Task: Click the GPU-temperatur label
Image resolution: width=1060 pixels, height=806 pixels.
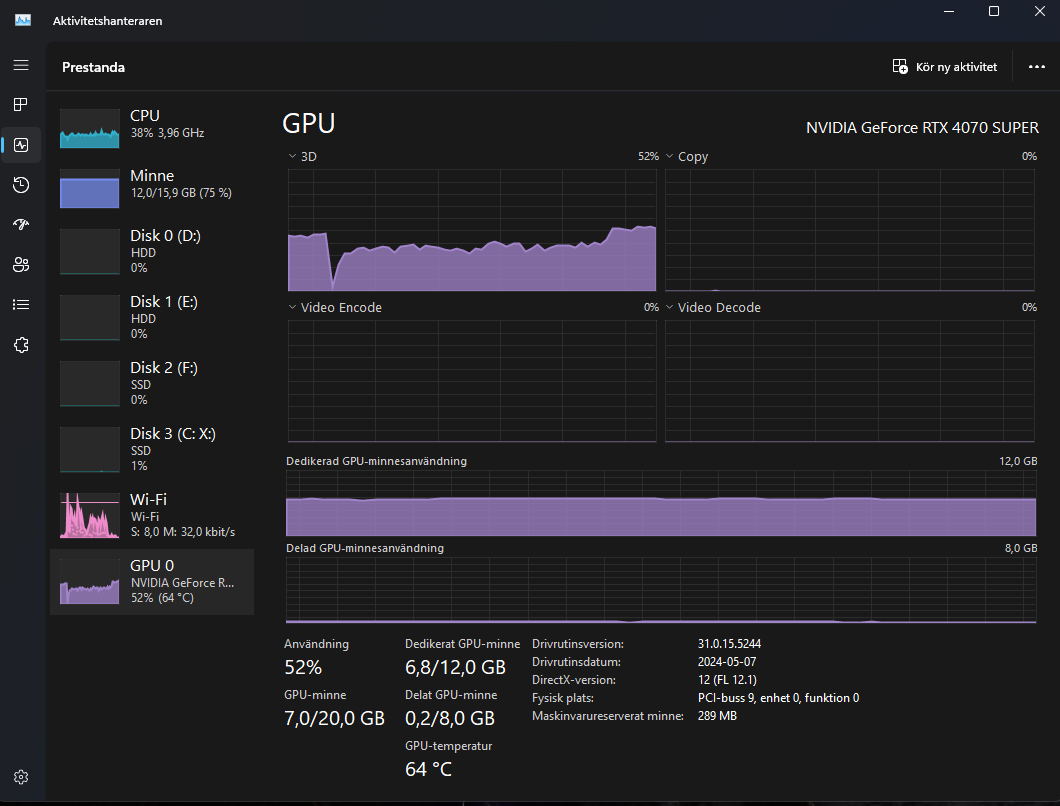Action: click(448, 746)
